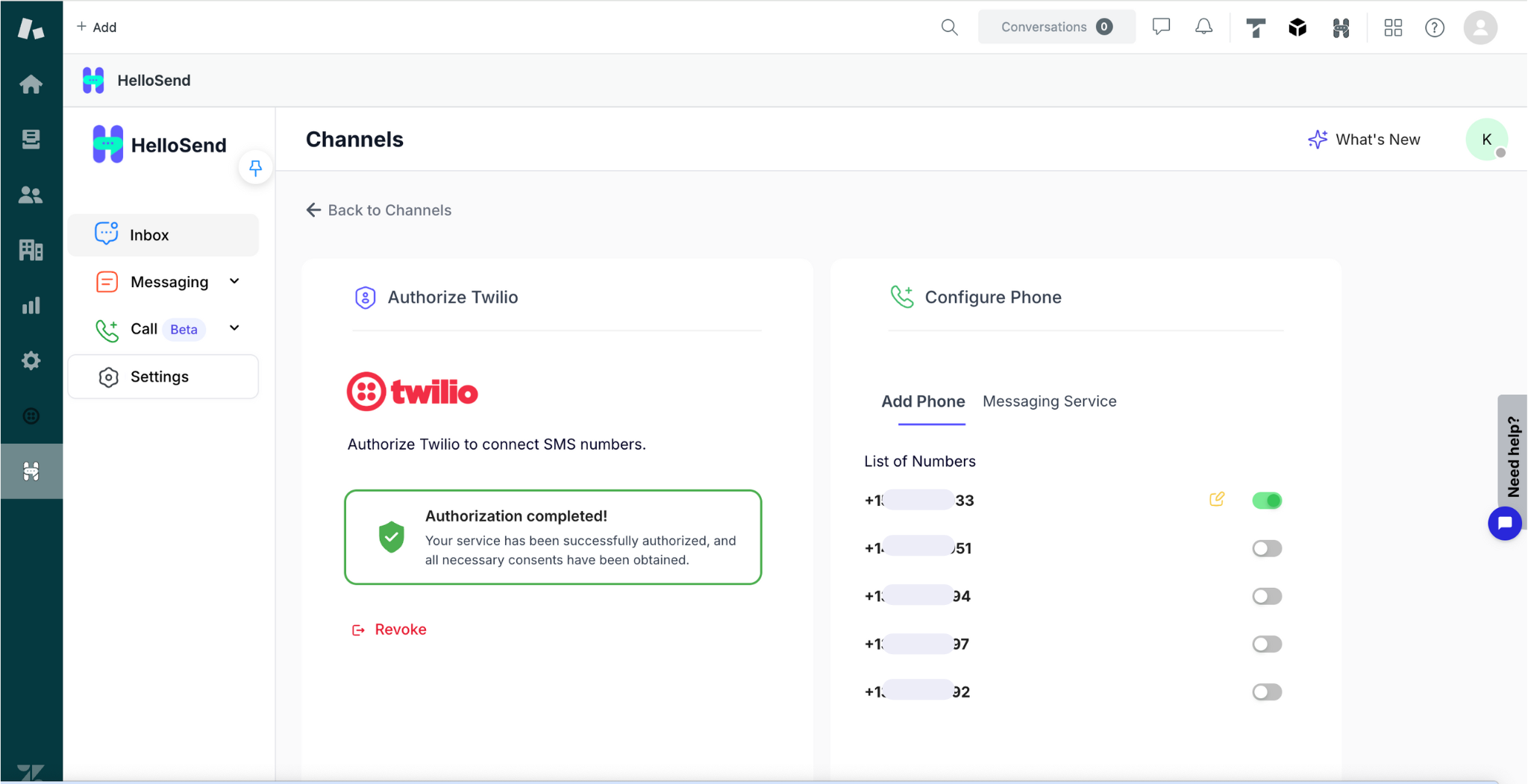The width and height of the screenshot is (1528, 784).
Task: Edit the number ending in 33
Action: pos(1217,499)
